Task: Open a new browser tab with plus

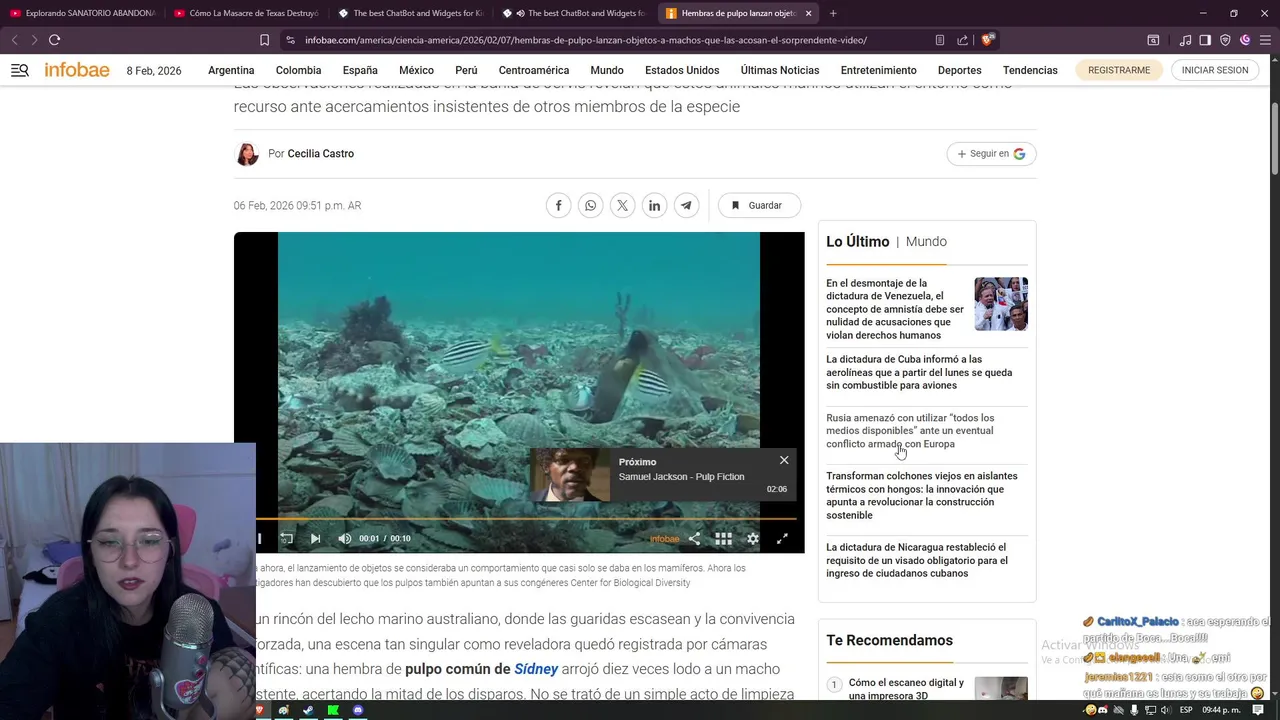Action: [x=833, y=13]
